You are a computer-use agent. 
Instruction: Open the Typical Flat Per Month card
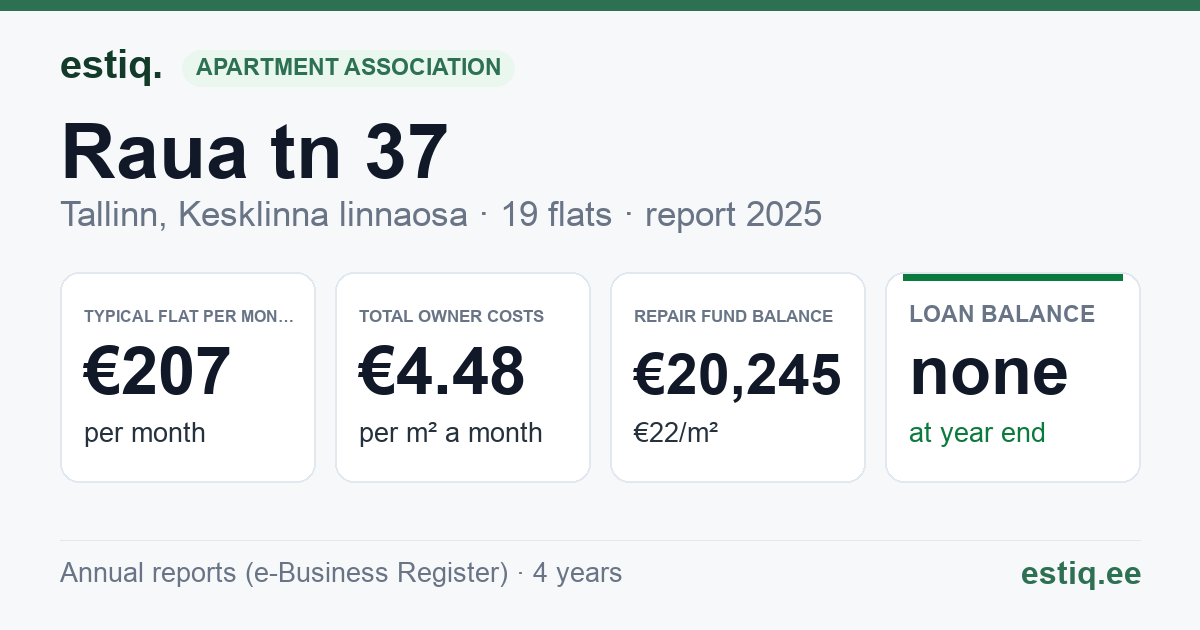pos(188,377)
